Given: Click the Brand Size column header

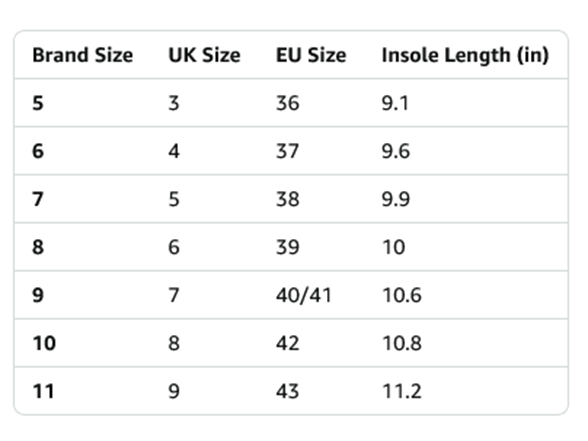Looking at the screenshot, I should pos(82,55).
